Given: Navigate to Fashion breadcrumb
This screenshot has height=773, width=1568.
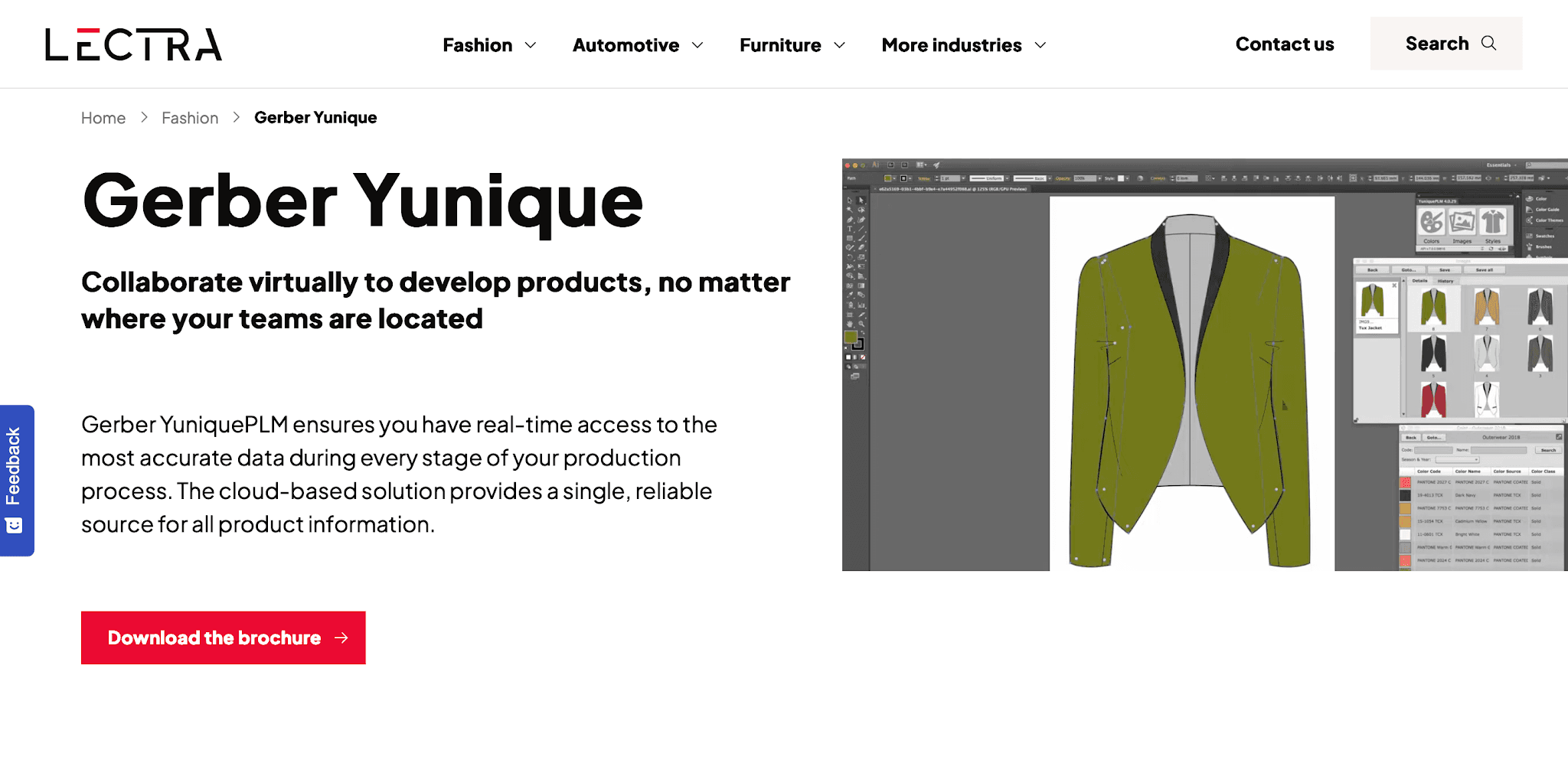Looking at the screenshot, I should [x=190, y=118].
